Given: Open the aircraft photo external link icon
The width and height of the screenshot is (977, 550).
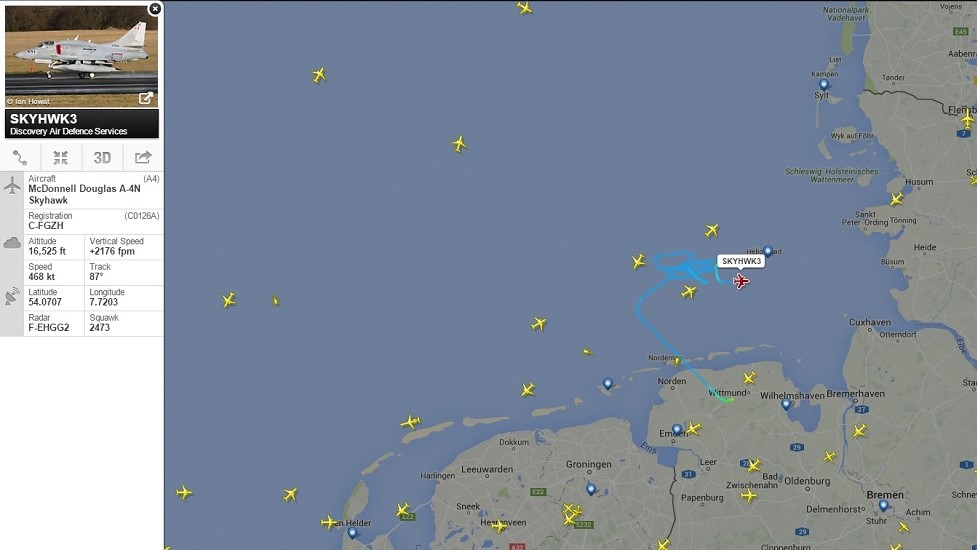Looking at the screenshot, I should pyautogui.click(x=146, y=98).
